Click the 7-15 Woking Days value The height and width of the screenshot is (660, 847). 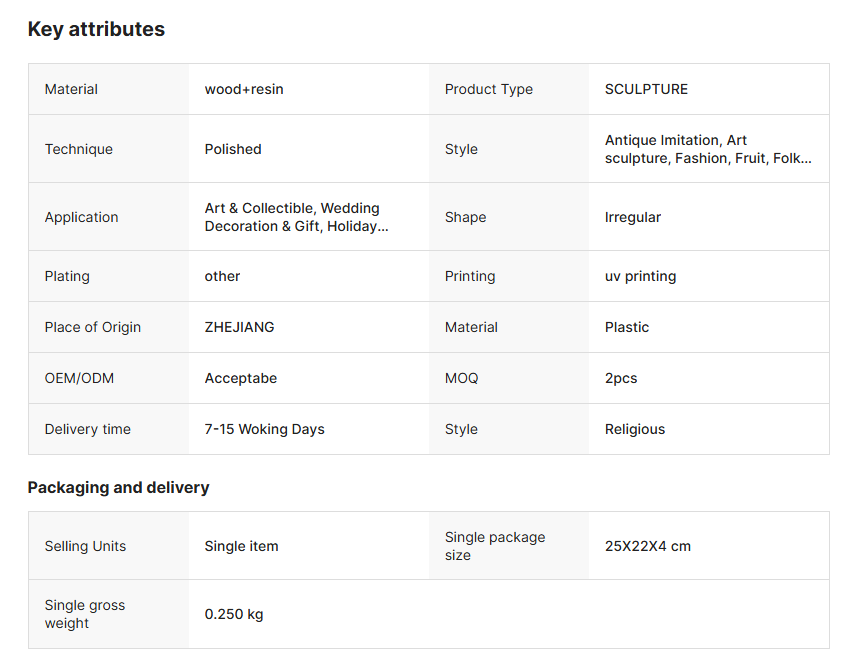coord(264,429)
